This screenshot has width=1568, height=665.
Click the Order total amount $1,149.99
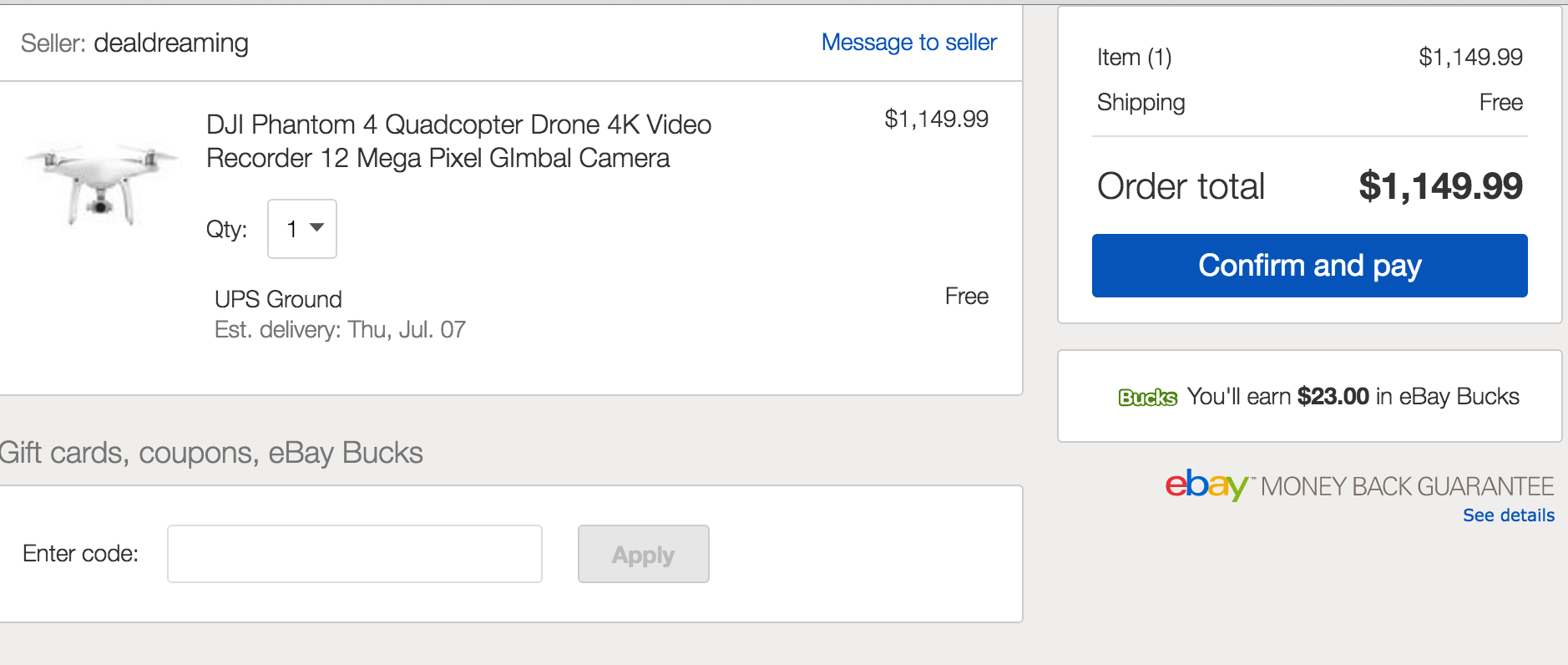pyautogui.click(x=1440, y=185)
